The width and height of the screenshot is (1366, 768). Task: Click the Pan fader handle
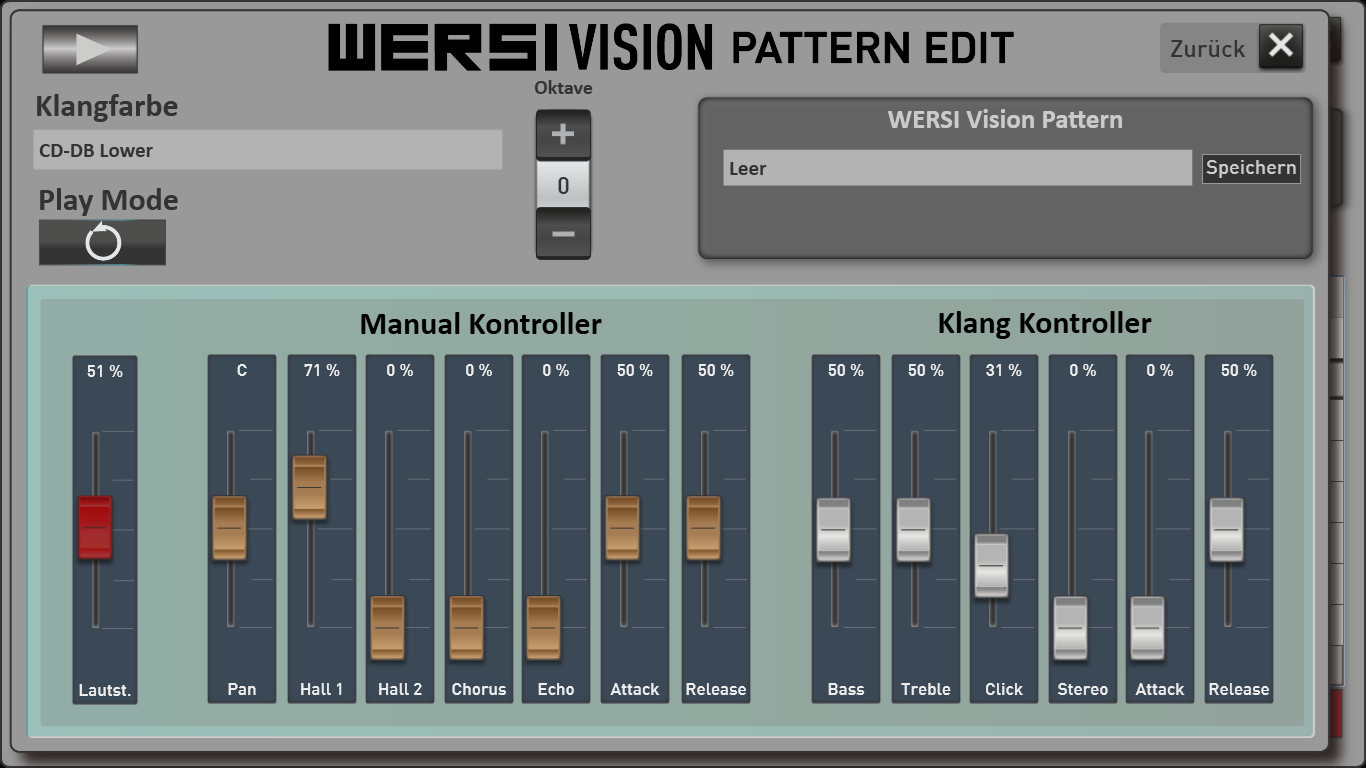pyautogui.click(x=229, y=527)
